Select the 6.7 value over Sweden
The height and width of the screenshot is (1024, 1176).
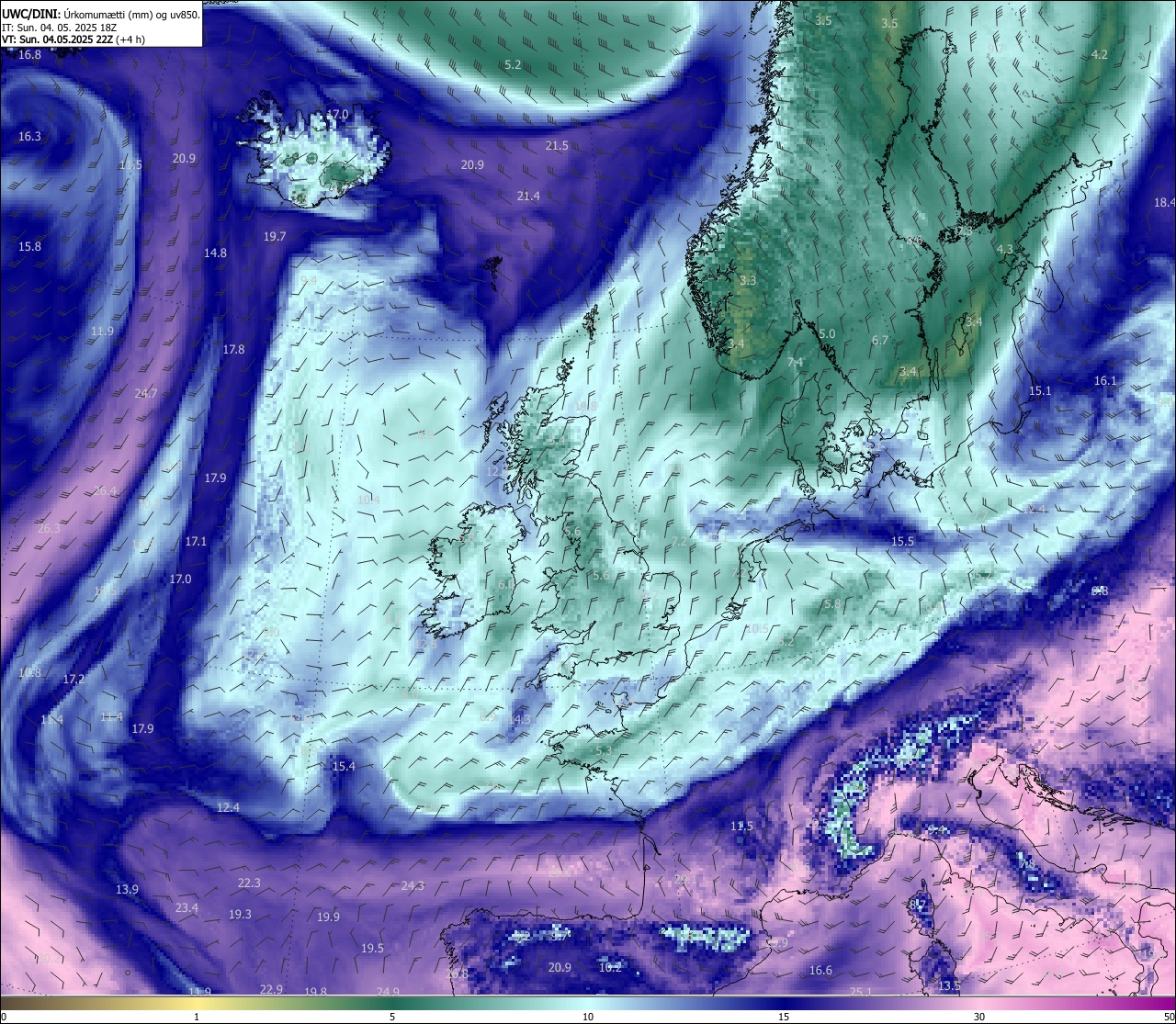click(x=880, y=341)
